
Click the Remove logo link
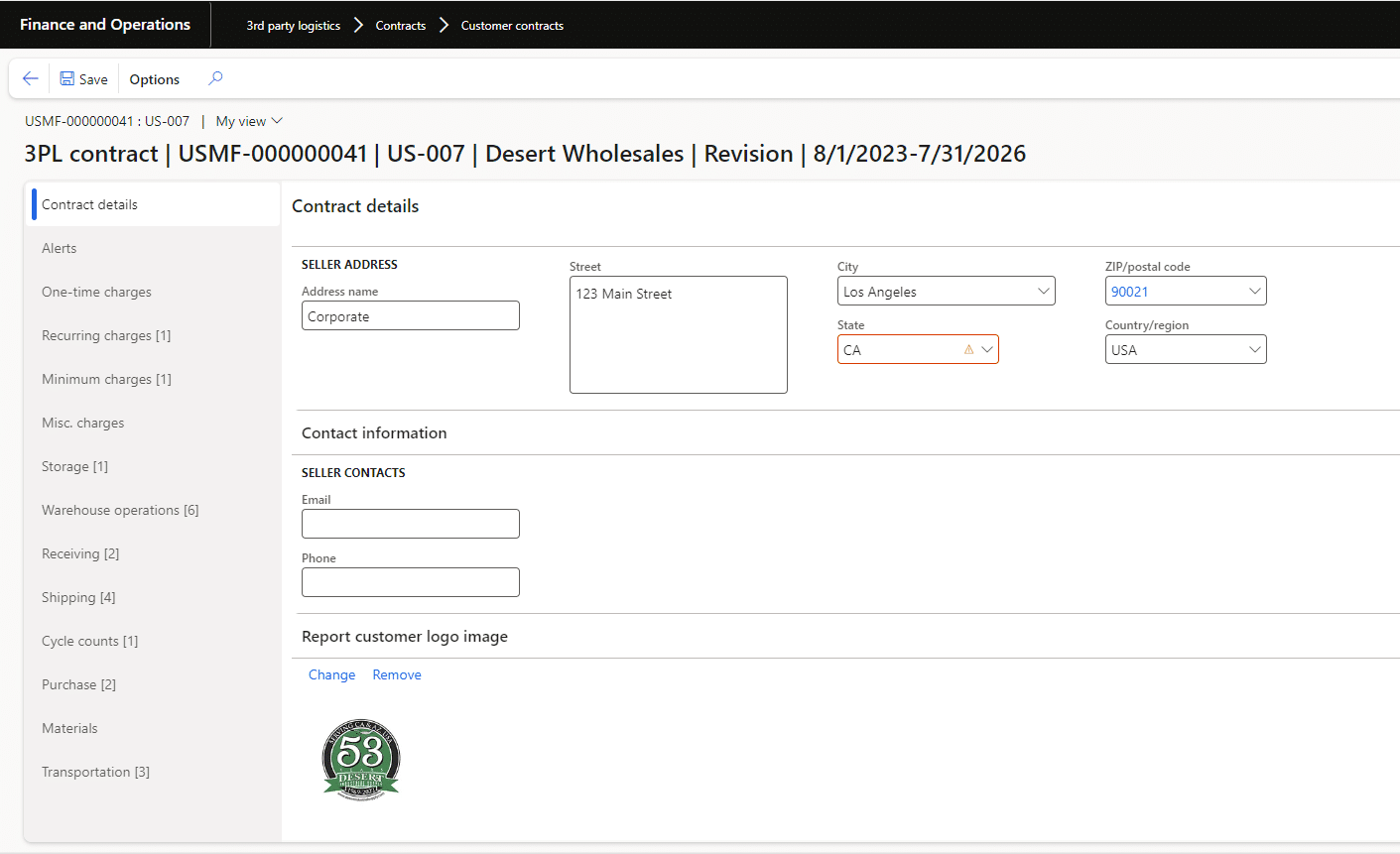pyautogui.click(x=397, y=674)
